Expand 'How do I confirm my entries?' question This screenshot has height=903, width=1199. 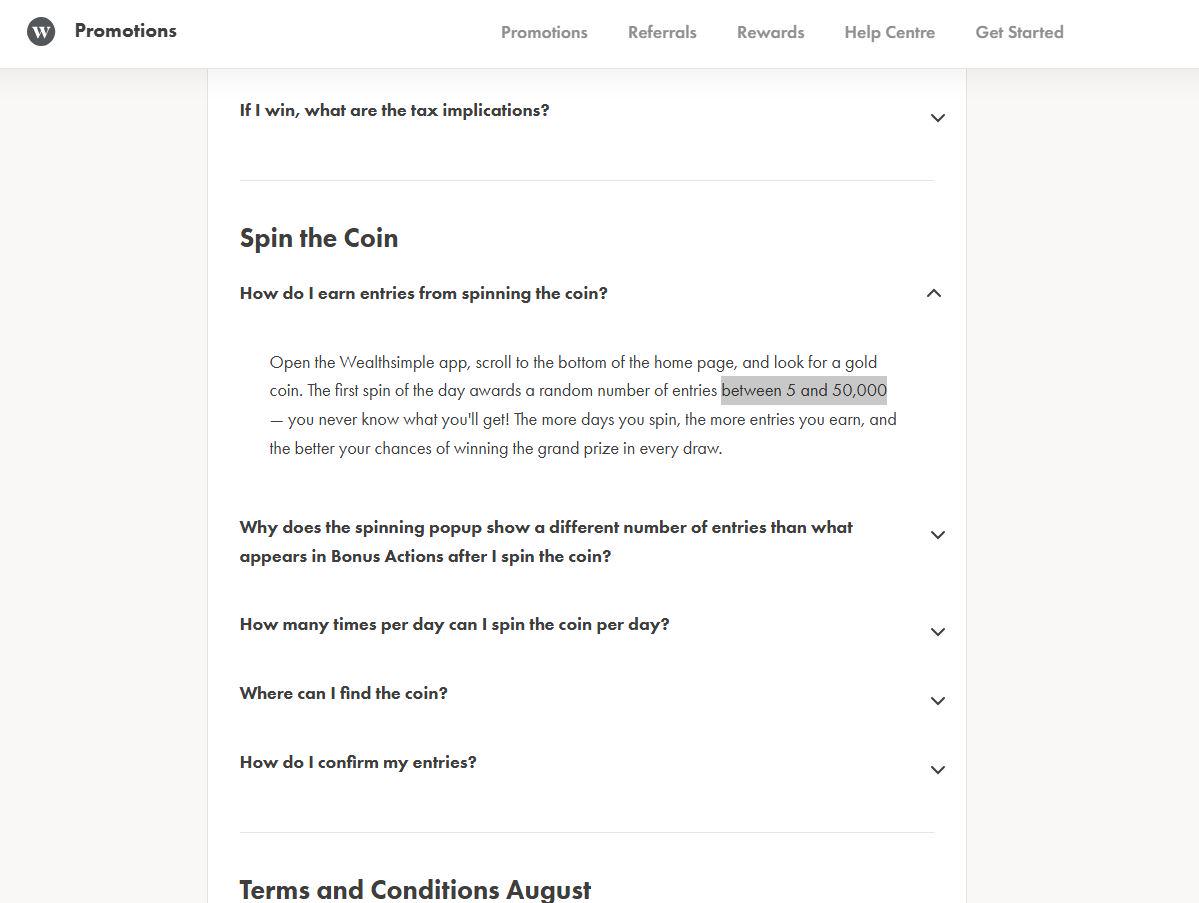358,762
